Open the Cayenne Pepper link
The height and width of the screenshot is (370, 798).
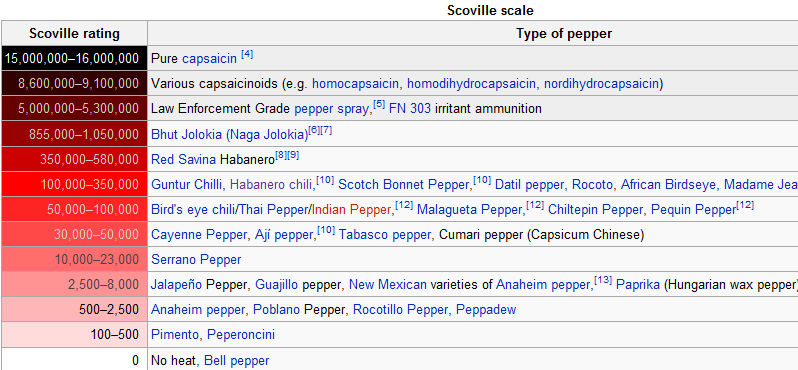click(199, 235)
